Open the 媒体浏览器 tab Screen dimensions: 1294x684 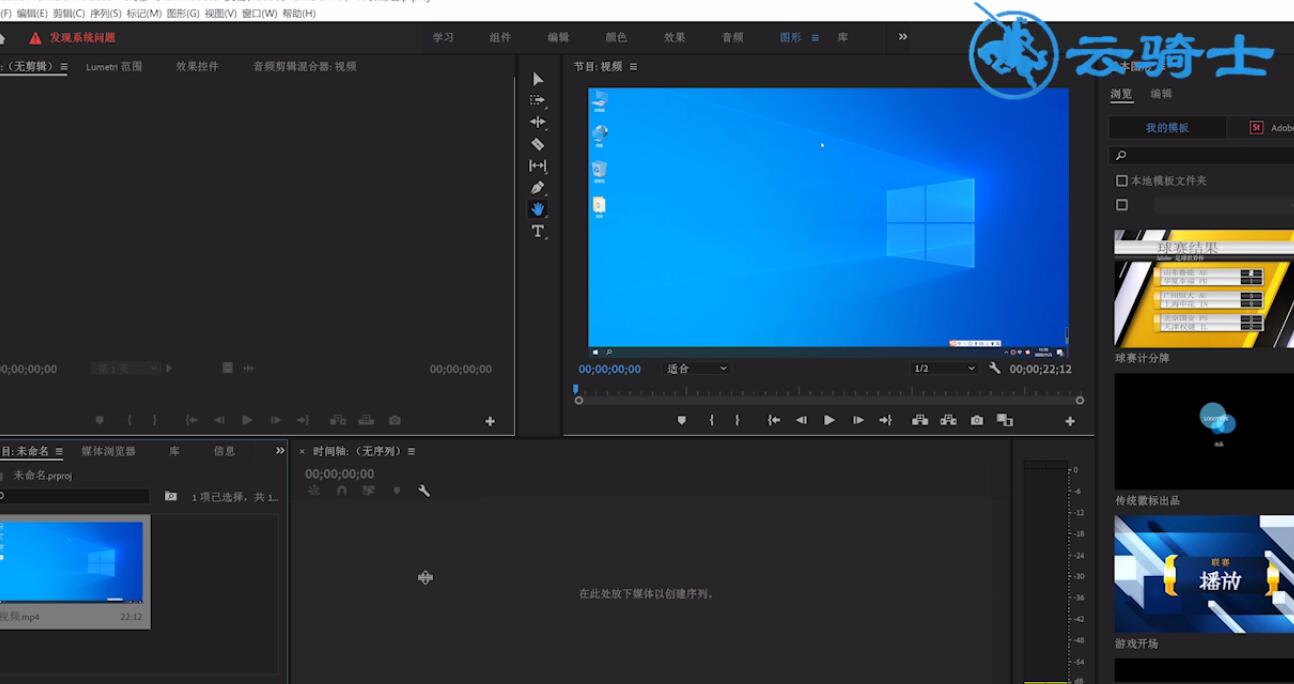pyautogui.click(x=108, y=452)
